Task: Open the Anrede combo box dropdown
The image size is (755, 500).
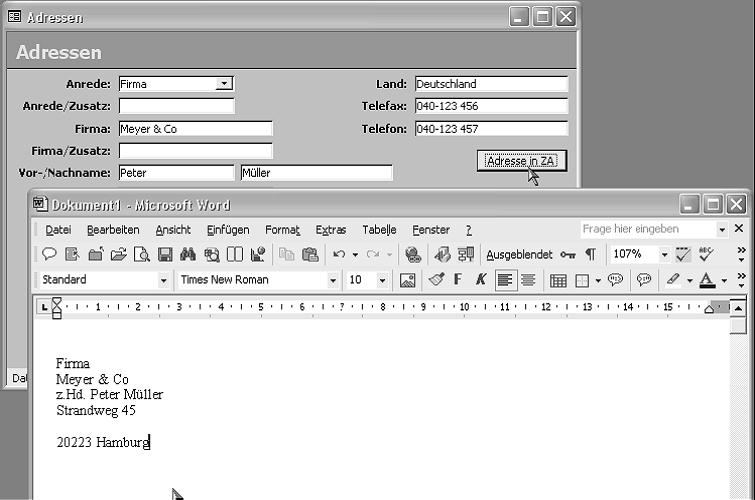Action: coord(224,84)
